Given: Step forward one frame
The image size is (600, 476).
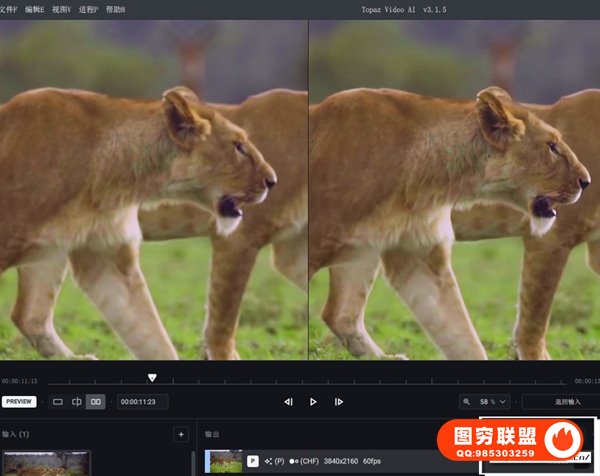Looking at the screenshot, I should (339, 402).
